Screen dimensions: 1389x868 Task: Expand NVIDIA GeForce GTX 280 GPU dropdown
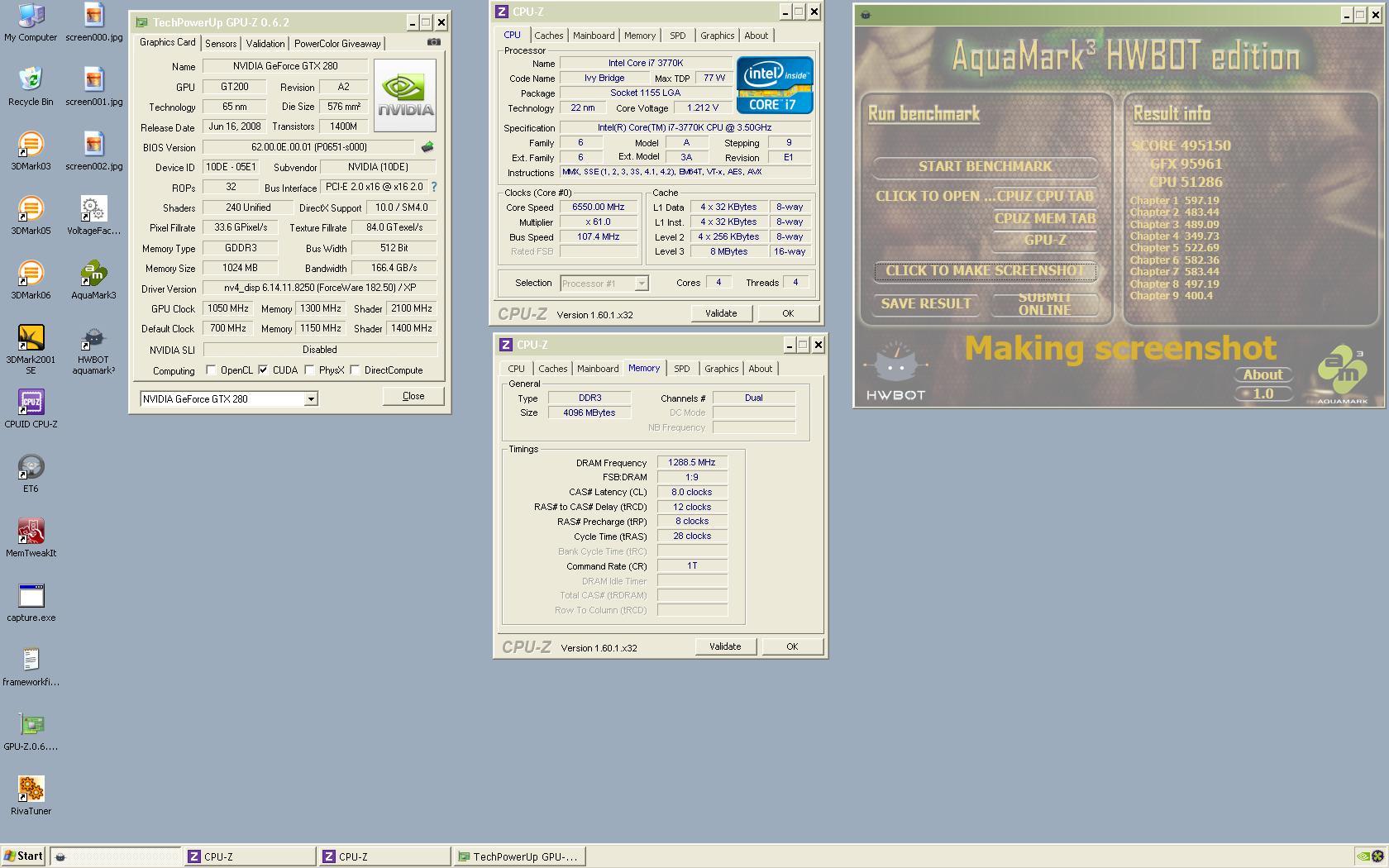point(311,399)
